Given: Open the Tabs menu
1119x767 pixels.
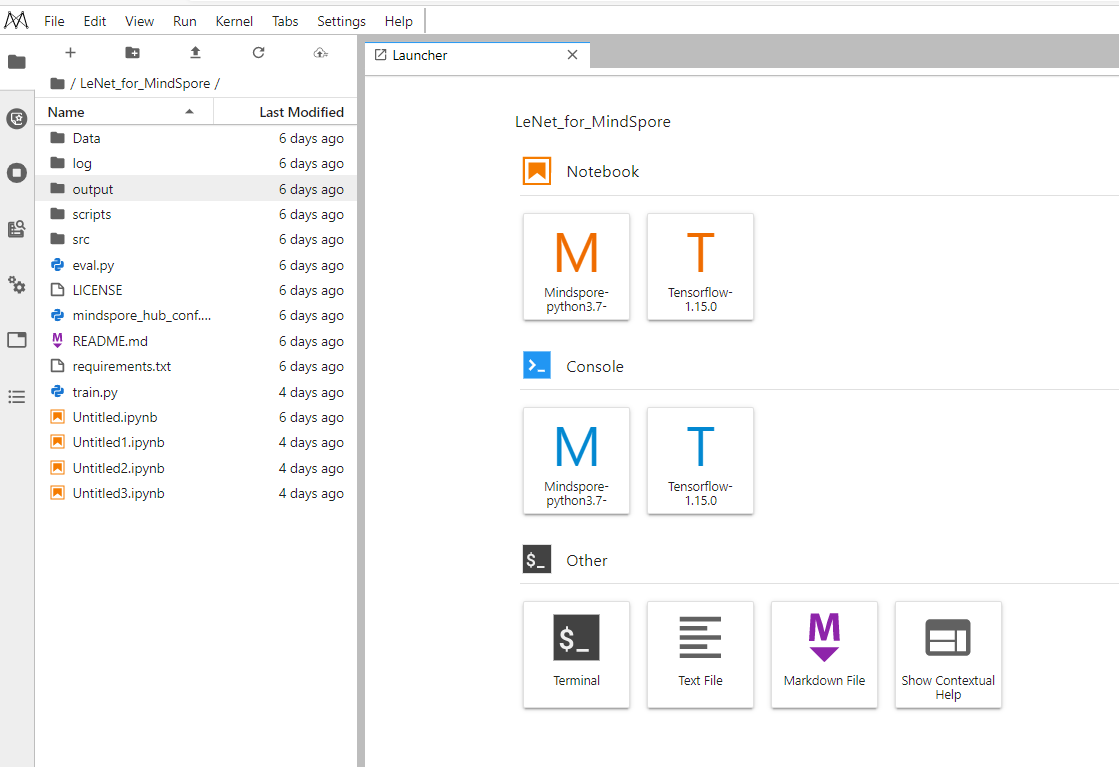Looking at the screenshot, I should pyautogui.click(x=285, y=21).
